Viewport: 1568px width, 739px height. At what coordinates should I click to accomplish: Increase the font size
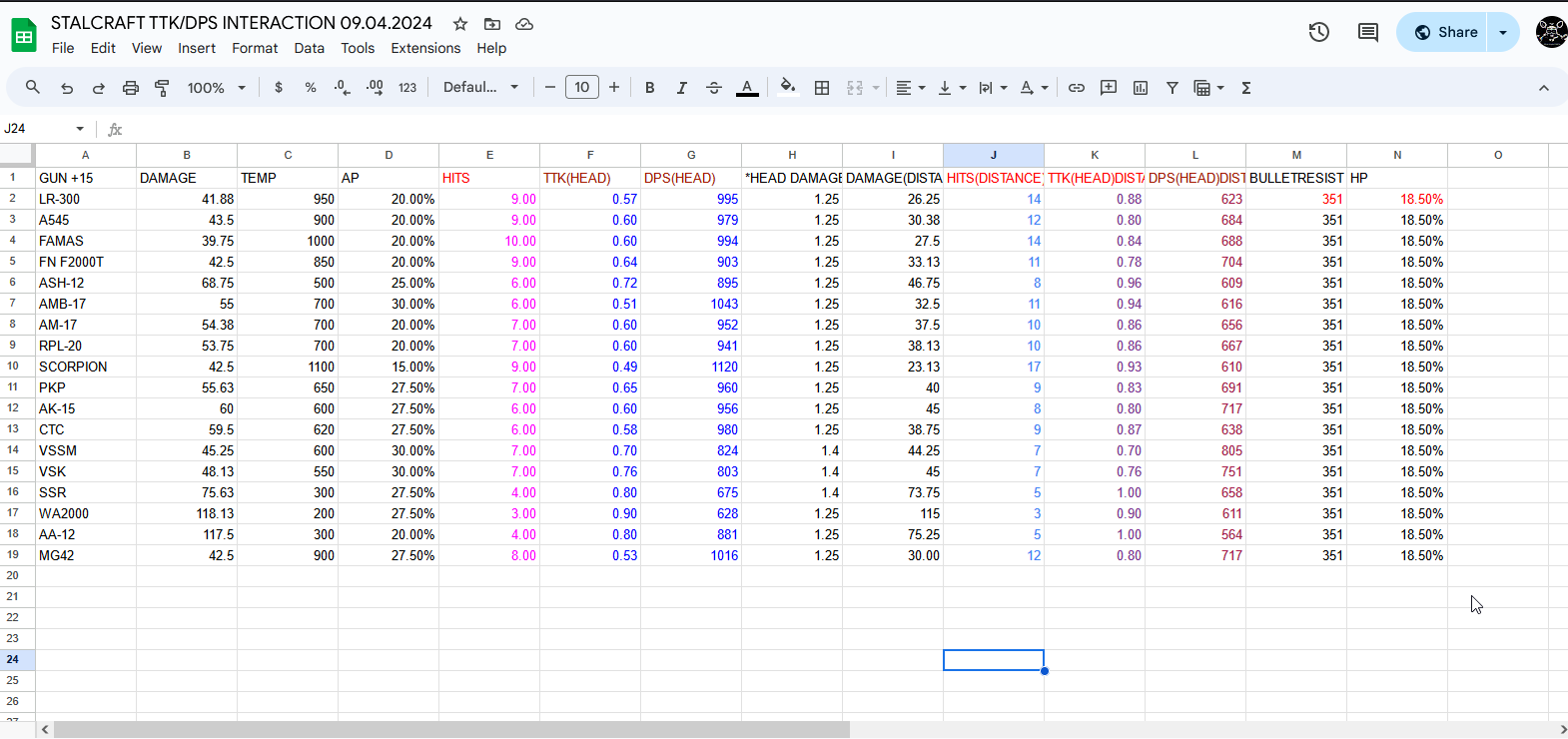pyautogui.click(x=614, y=88)
